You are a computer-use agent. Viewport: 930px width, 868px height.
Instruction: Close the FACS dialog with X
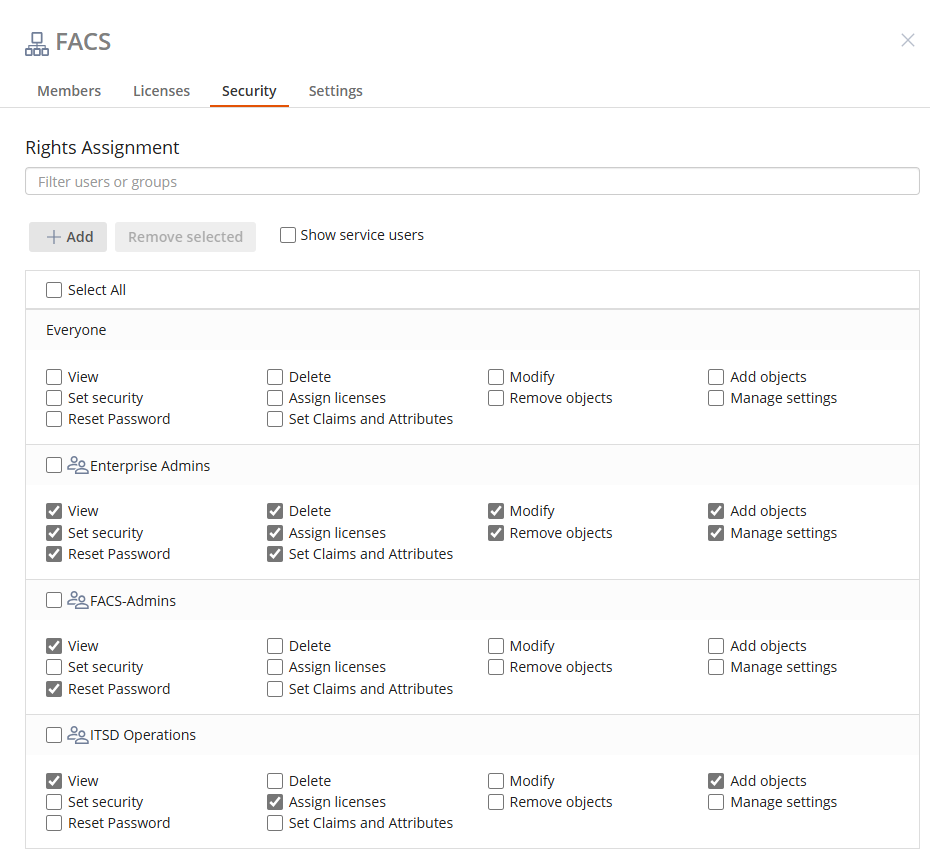point(907,40)
